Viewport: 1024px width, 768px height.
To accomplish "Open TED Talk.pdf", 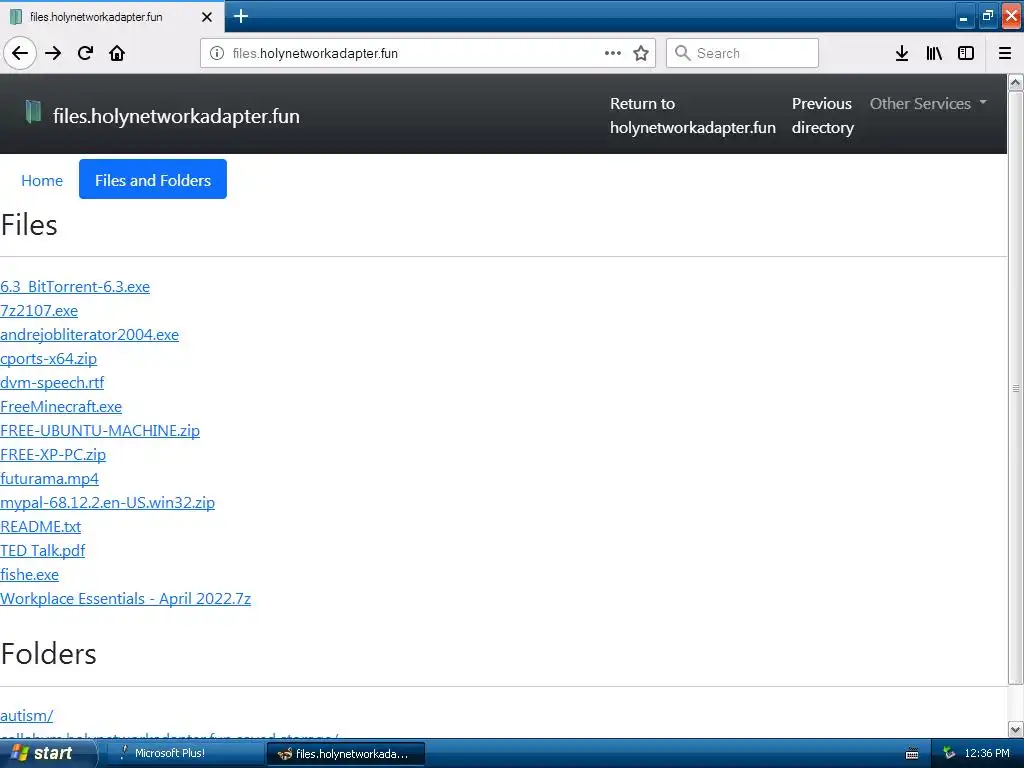I will [x=42, y=551].
